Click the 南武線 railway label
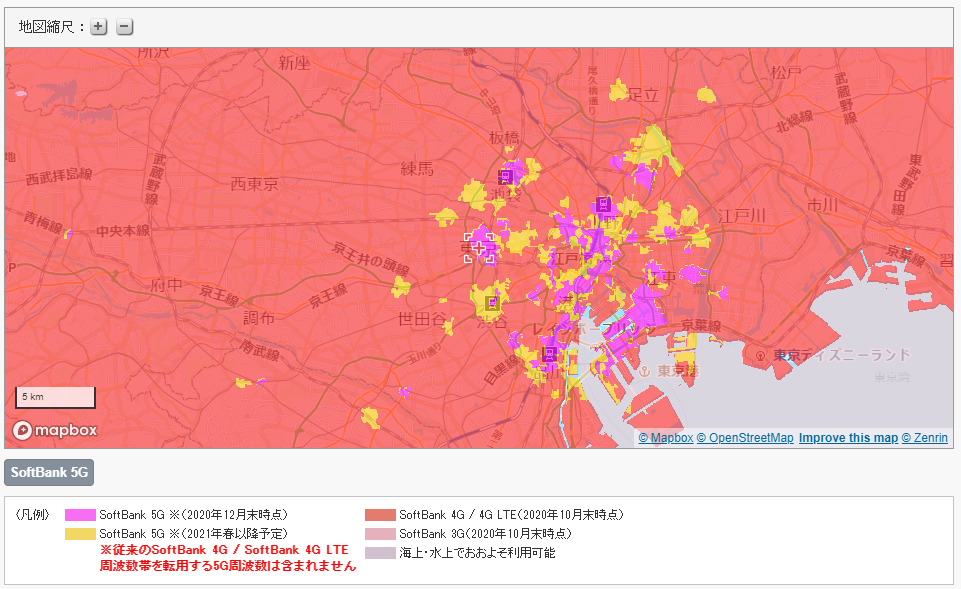The image size is (961, 589). point(260,350)
